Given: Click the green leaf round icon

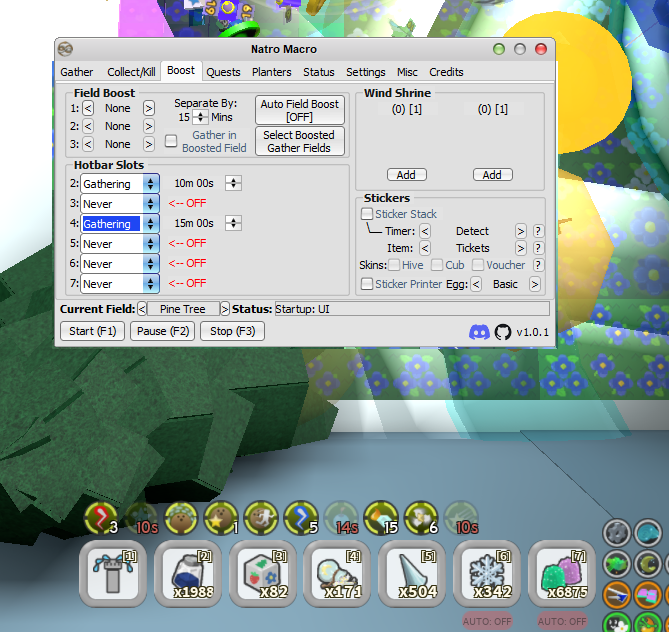Looking at the screenshot, I should point(617,564).
